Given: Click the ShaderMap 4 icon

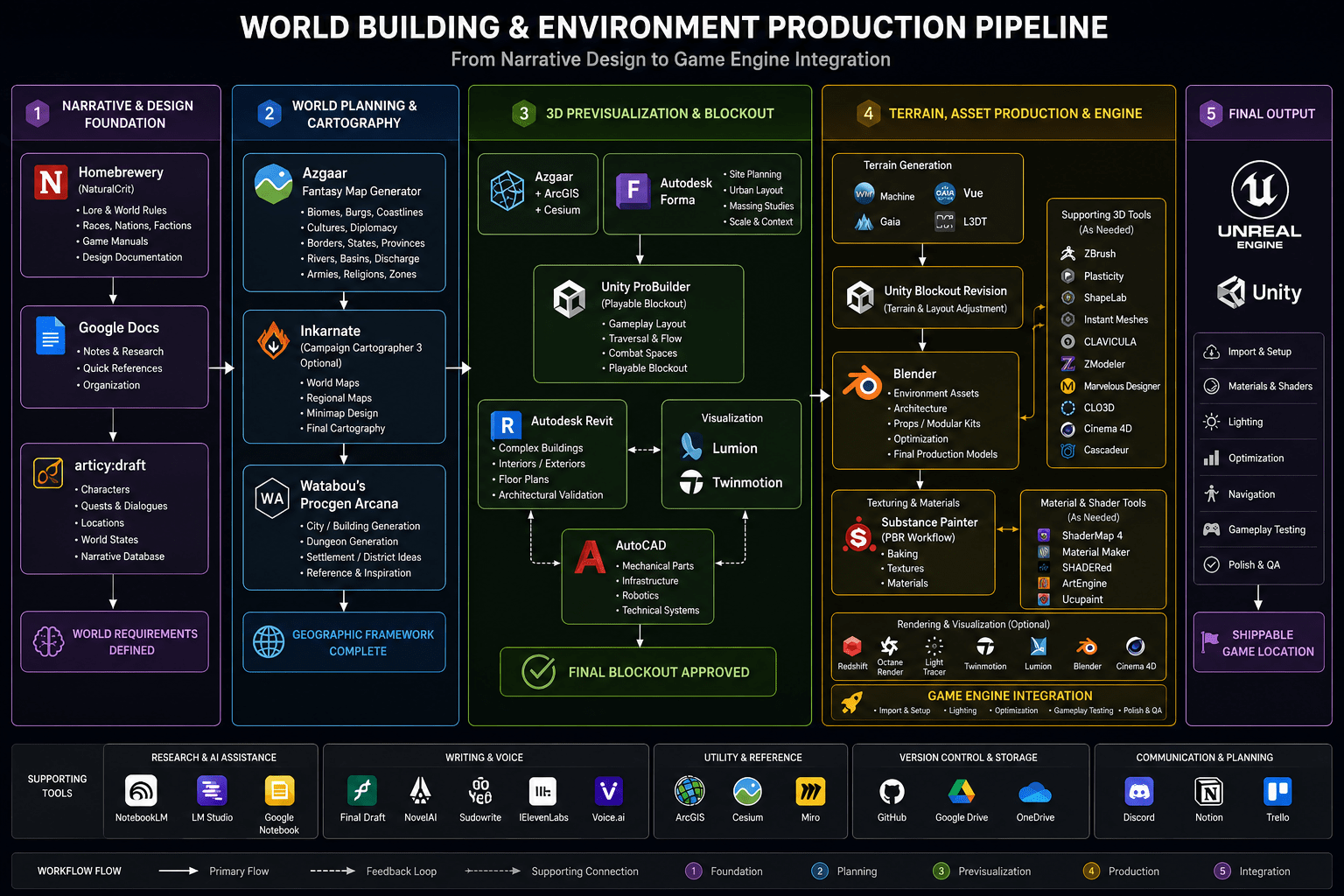Looking at the screenshot, I should [x=1043, y=535].
